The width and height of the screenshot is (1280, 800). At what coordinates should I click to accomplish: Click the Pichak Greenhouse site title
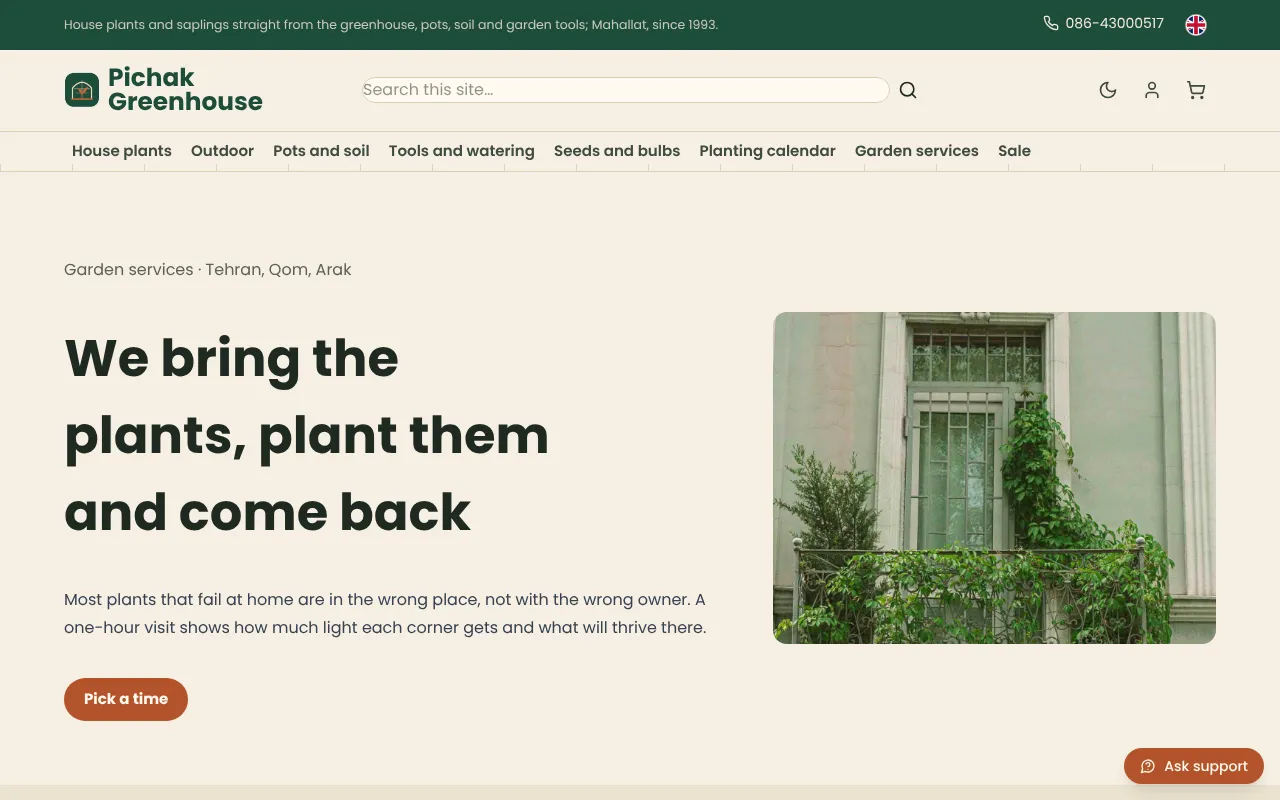pyautogui.click(x=185, y=90)
